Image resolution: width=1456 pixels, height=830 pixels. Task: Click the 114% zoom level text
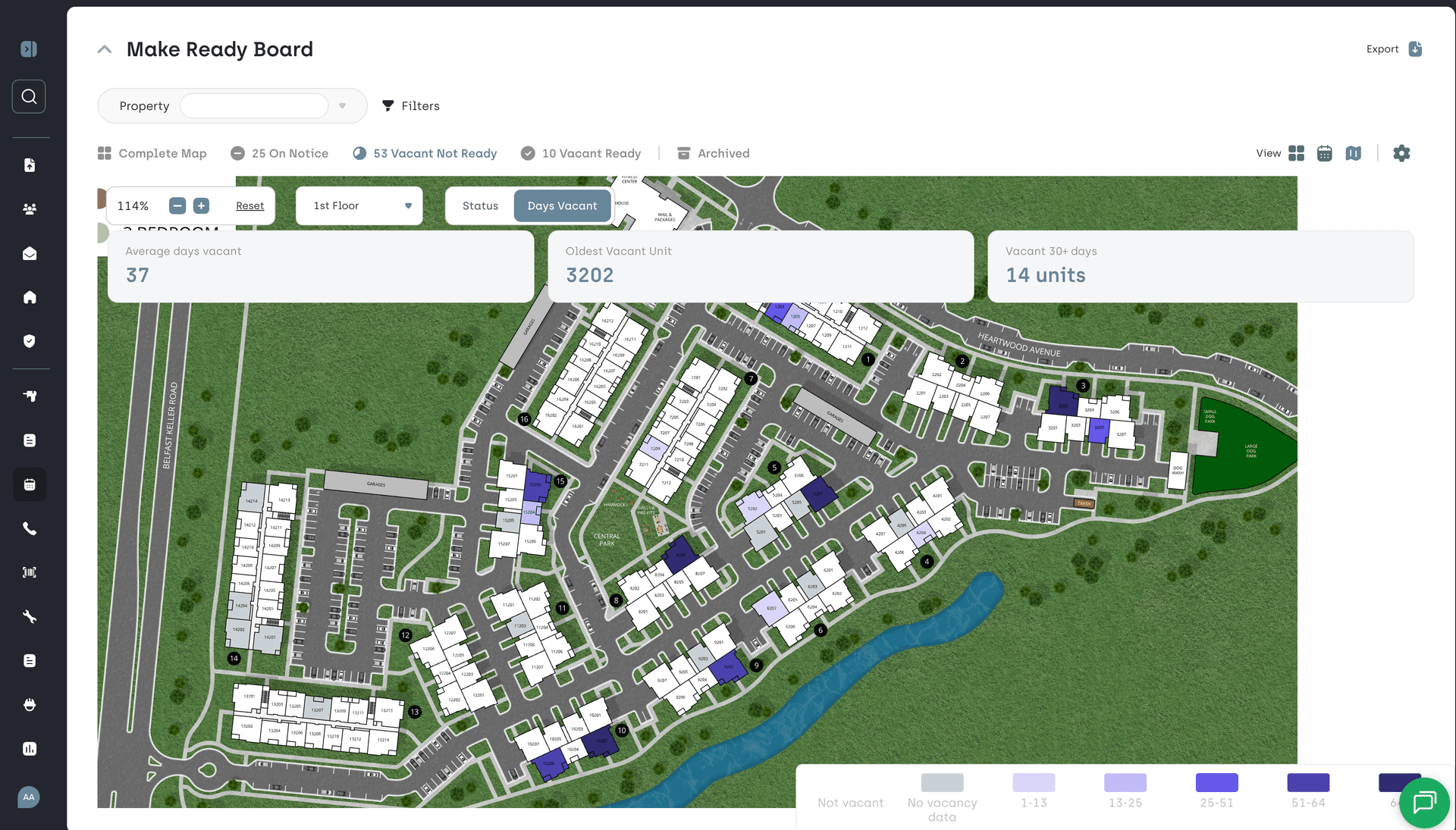pyautogui.click(x=133, y=206)
